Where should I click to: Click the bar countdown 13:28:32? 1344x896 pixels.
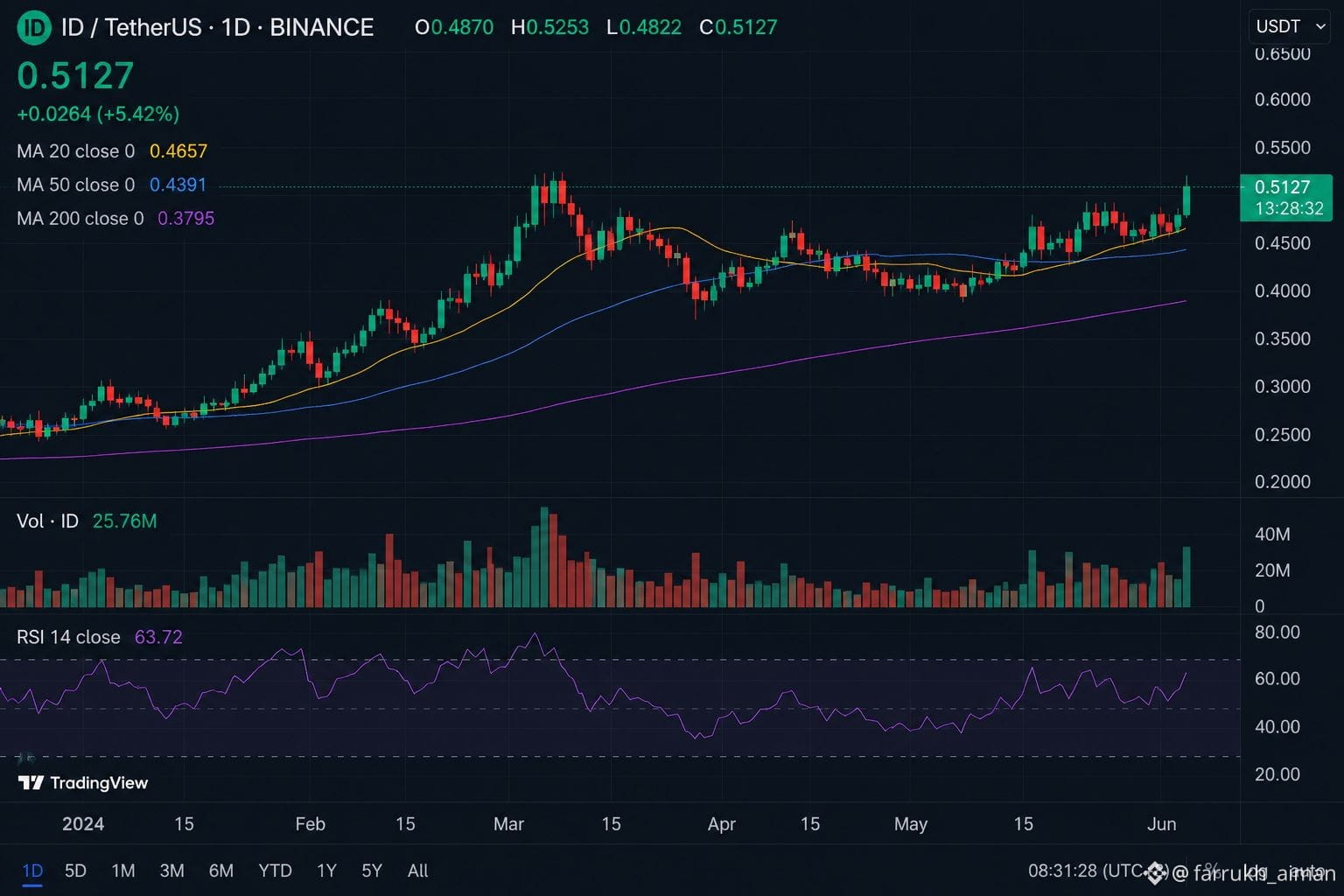[1289, 208]
